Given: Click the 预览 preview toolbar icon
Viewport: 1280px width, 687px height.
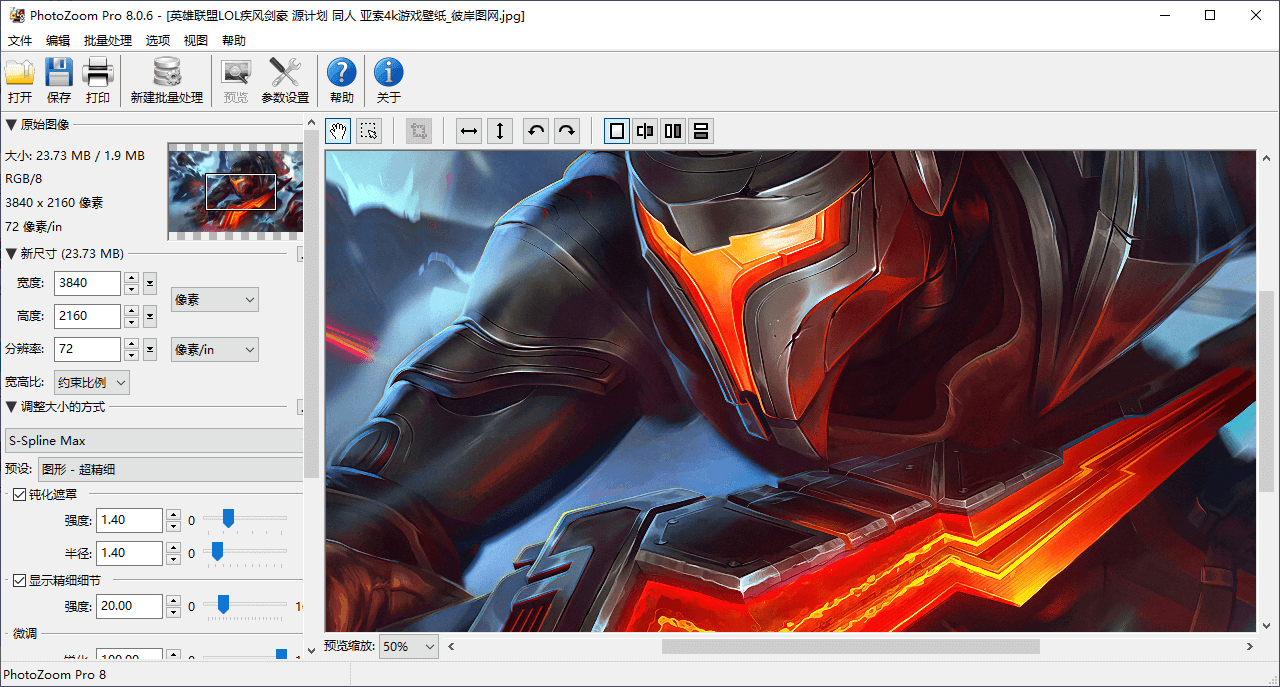Looking at the screenshot, I should (x=236, y=81).
